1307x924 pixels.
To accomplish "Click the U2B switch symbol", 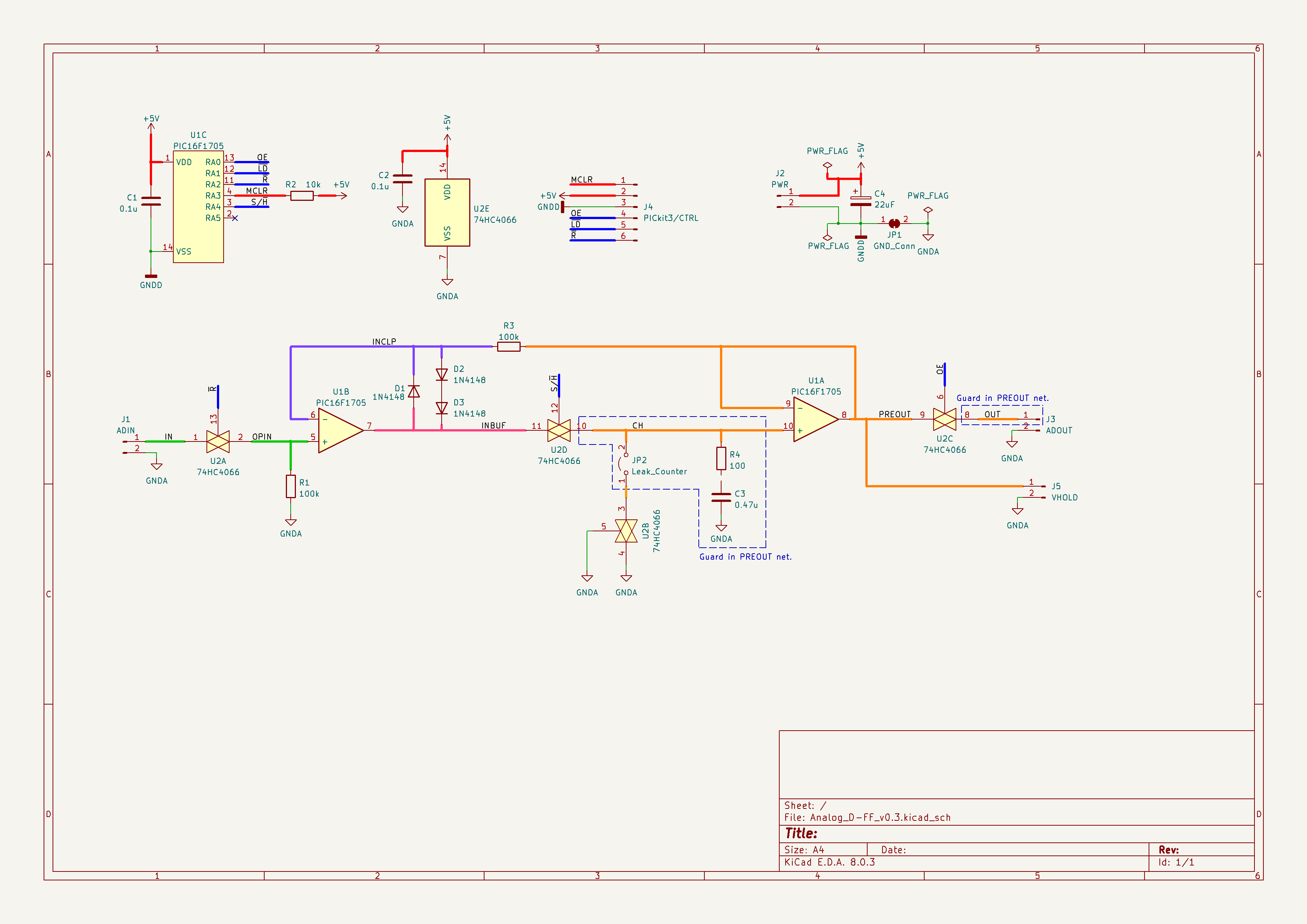I will click(626, 531).
